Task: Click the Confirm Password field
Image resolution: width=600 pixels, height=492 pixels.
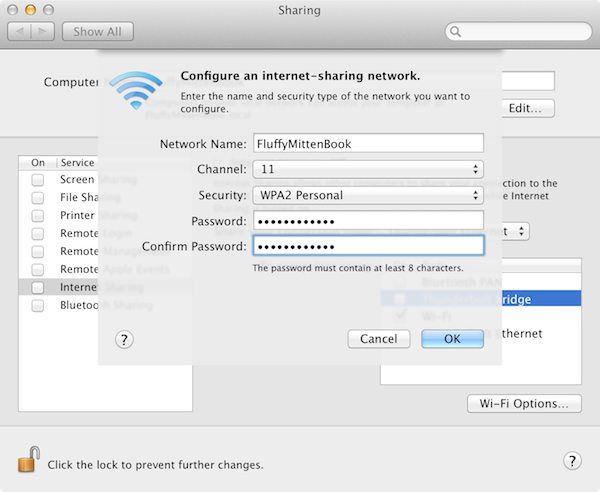Action: click(368, 246)
